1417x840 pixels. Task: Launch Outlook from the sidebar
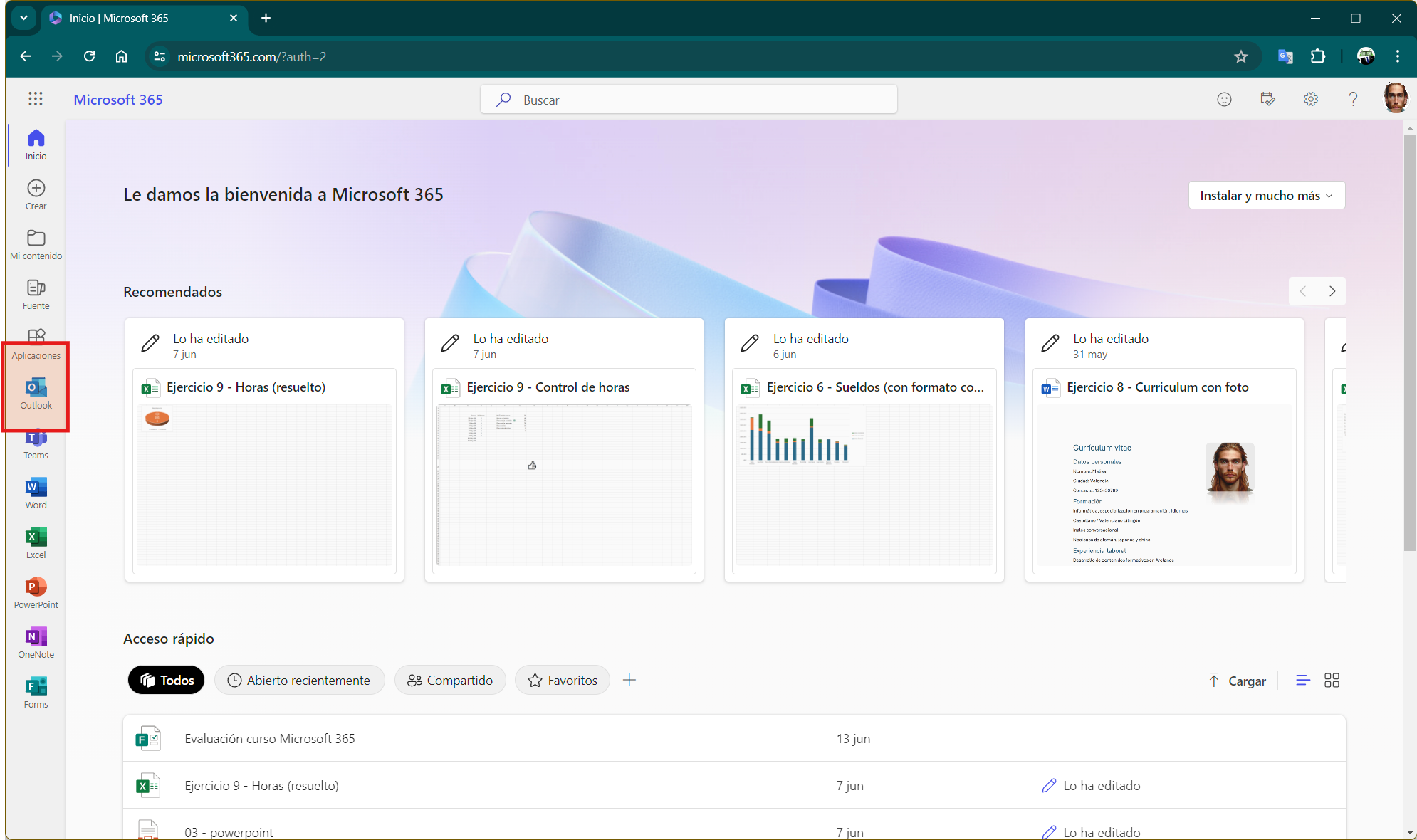(x=36, y=394)
